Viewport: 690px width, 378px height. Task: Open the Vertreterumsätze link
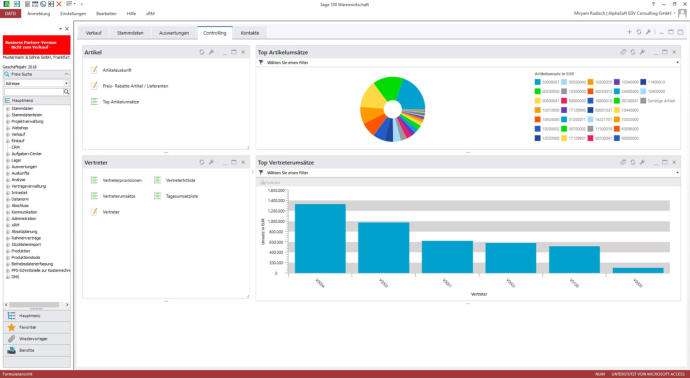click(119, 196)
